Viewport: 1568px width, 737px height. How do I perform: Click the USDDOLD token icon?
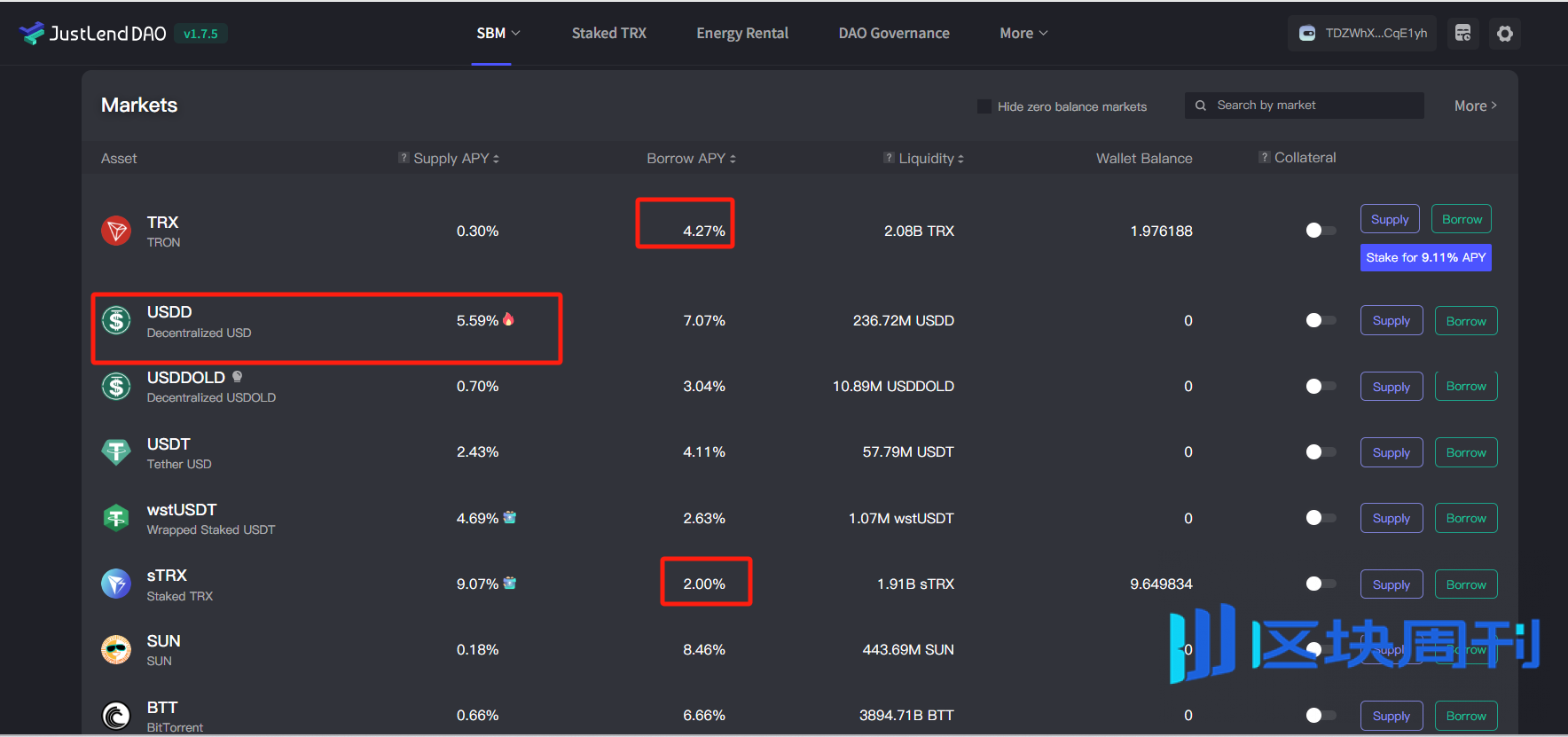coord(116,387)
